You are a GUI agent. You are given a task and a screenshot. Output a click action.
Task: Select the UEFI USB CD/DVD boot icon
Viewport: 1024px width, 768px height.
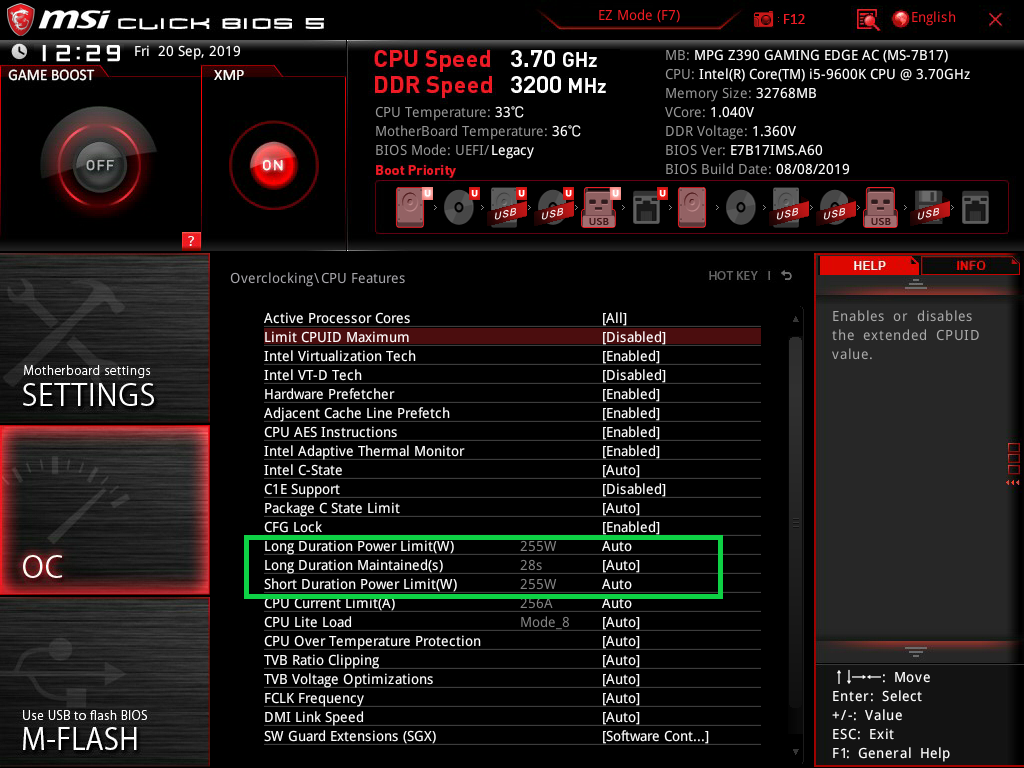tap(554, 207)
